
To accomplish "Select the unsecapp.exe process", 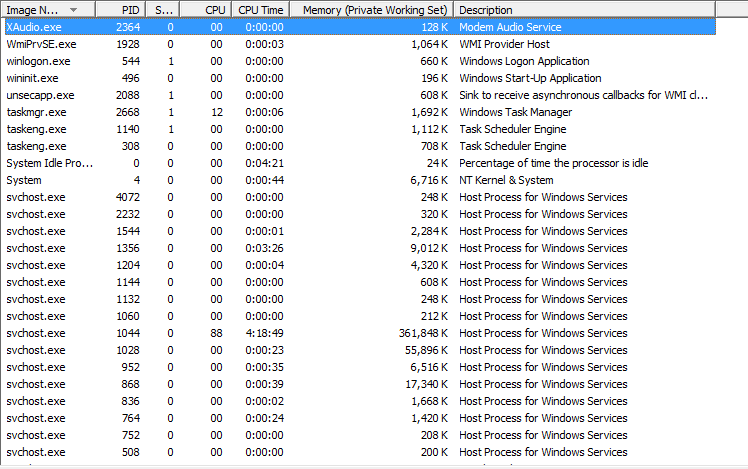I will tap(40, 95).
